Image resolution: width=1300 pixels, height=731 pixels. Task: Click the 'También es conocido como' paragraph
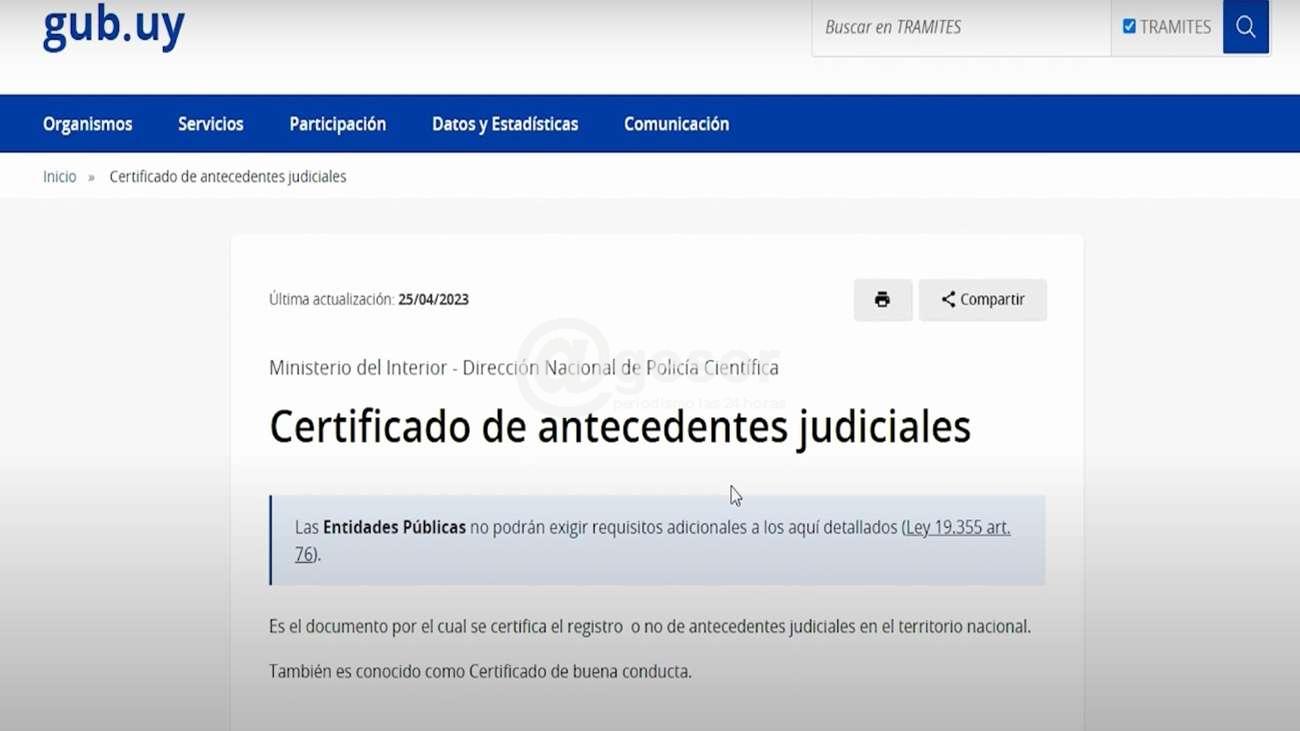click(x=480, y=672)
